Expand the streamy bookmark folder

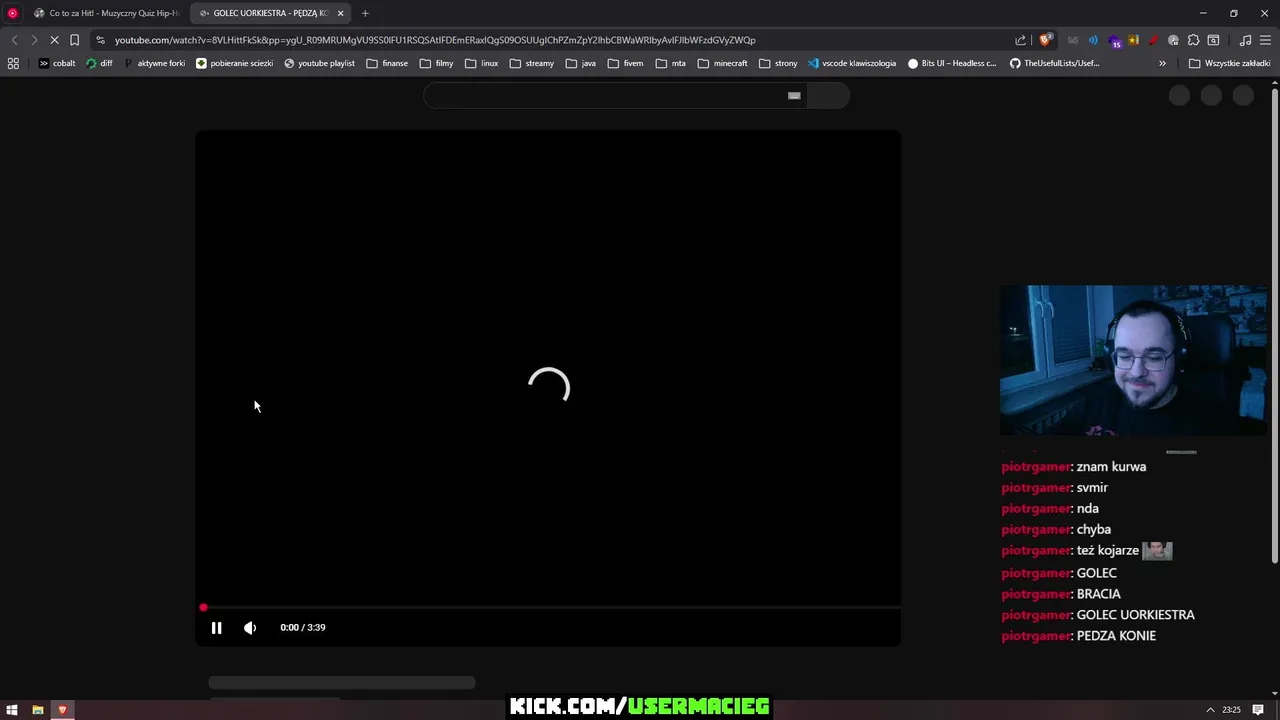pos(531,63)
